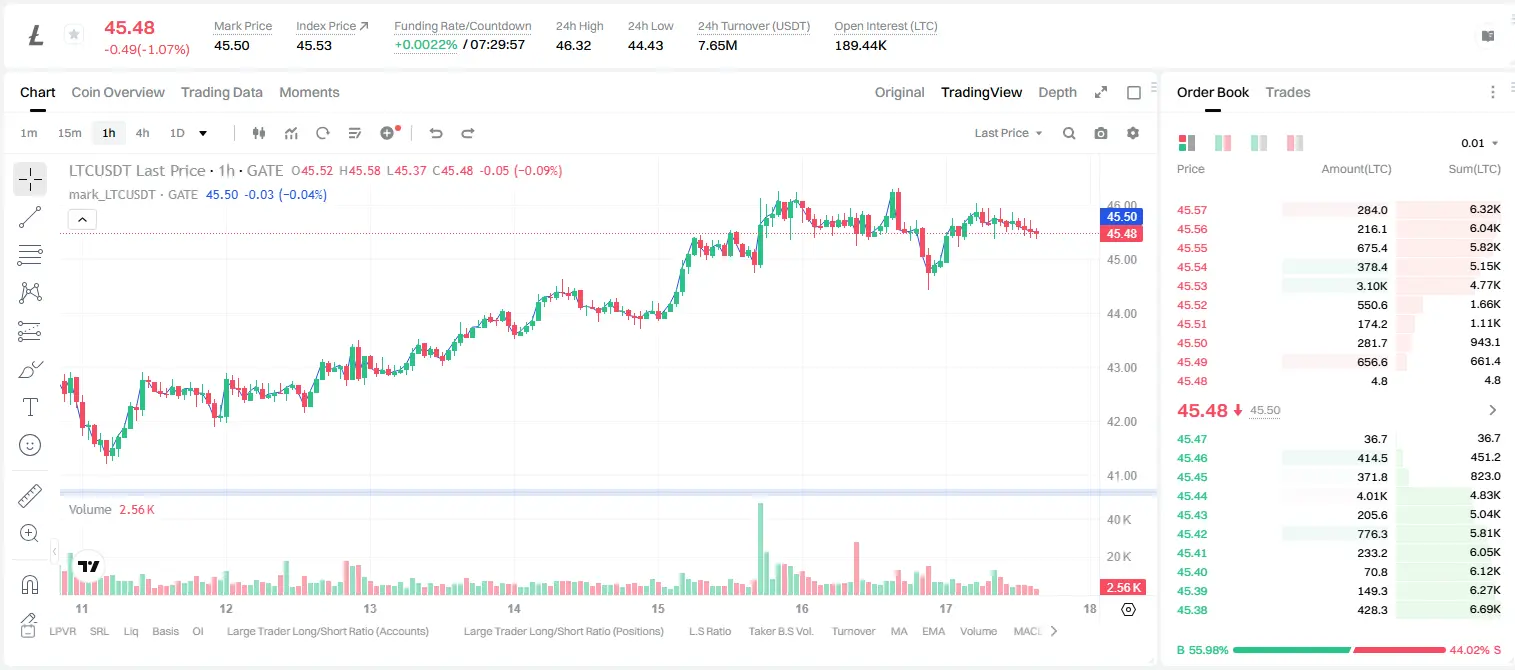Undo the last chart action

point(435,133)
